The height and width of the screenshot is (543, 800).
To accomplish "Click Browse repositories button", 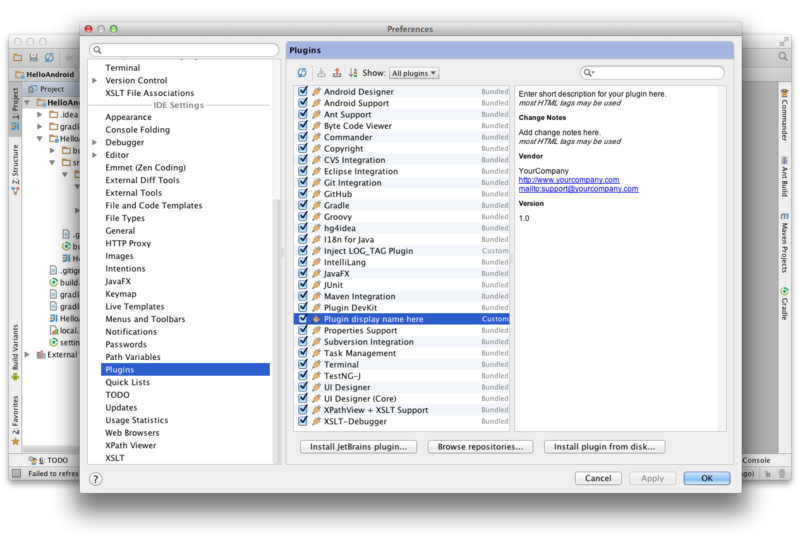I will 480,447.
